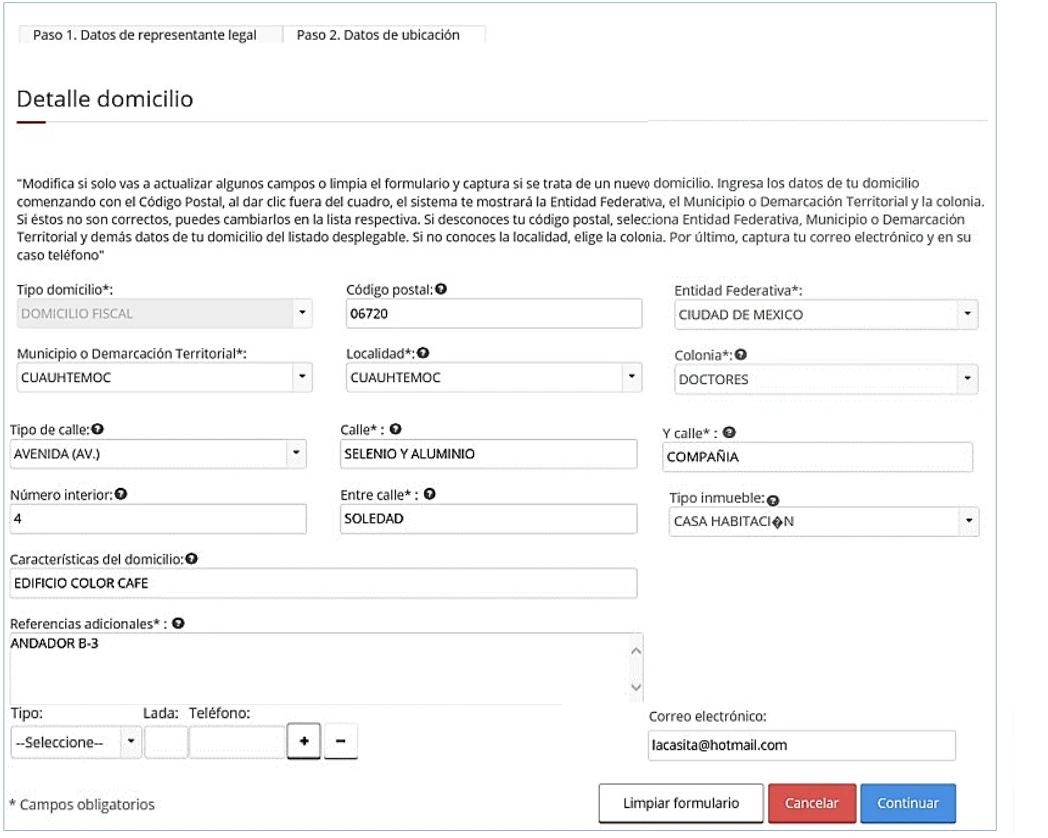Click the Calle field containing SELENIO Y ALUMINIO
1048x838 pixels.
(489, 454)
